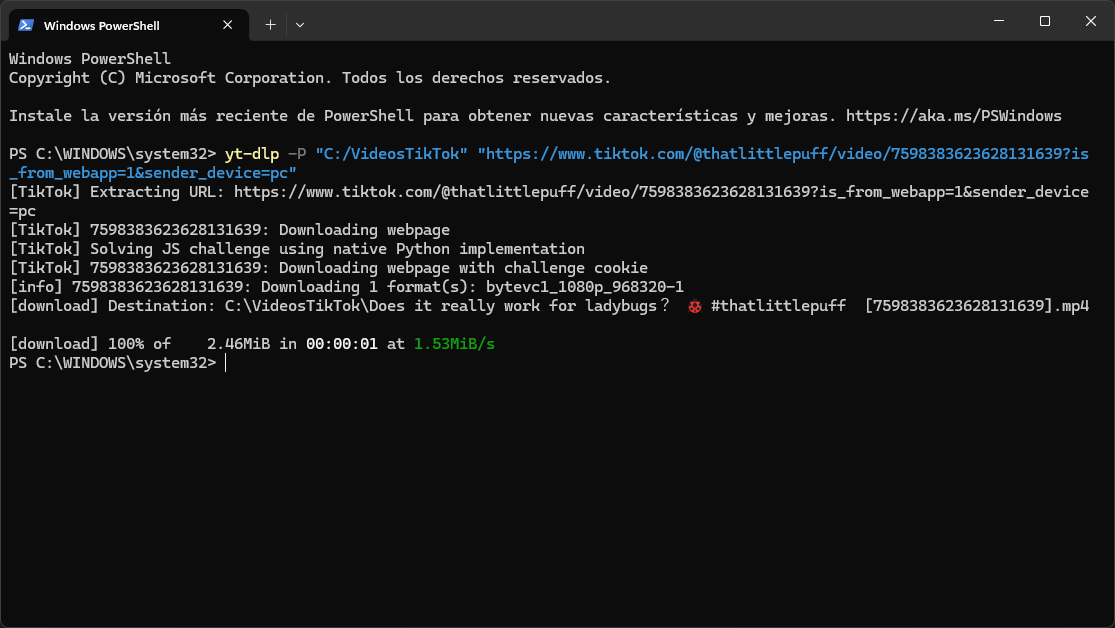
Task: Click the green 1.53MiB/s download speed
Action: pos(454,344)
